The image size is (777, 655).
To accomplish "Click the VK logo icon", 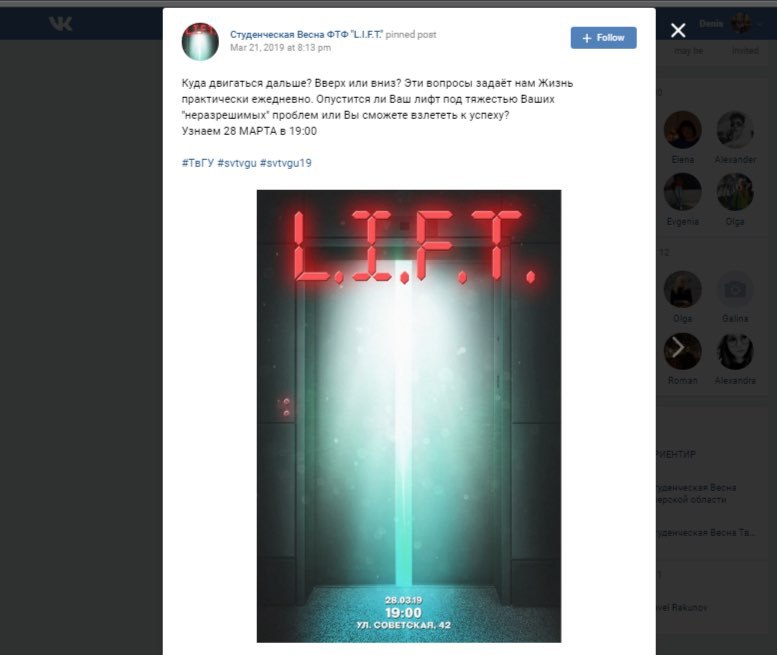I will click(x=60, y=23).
